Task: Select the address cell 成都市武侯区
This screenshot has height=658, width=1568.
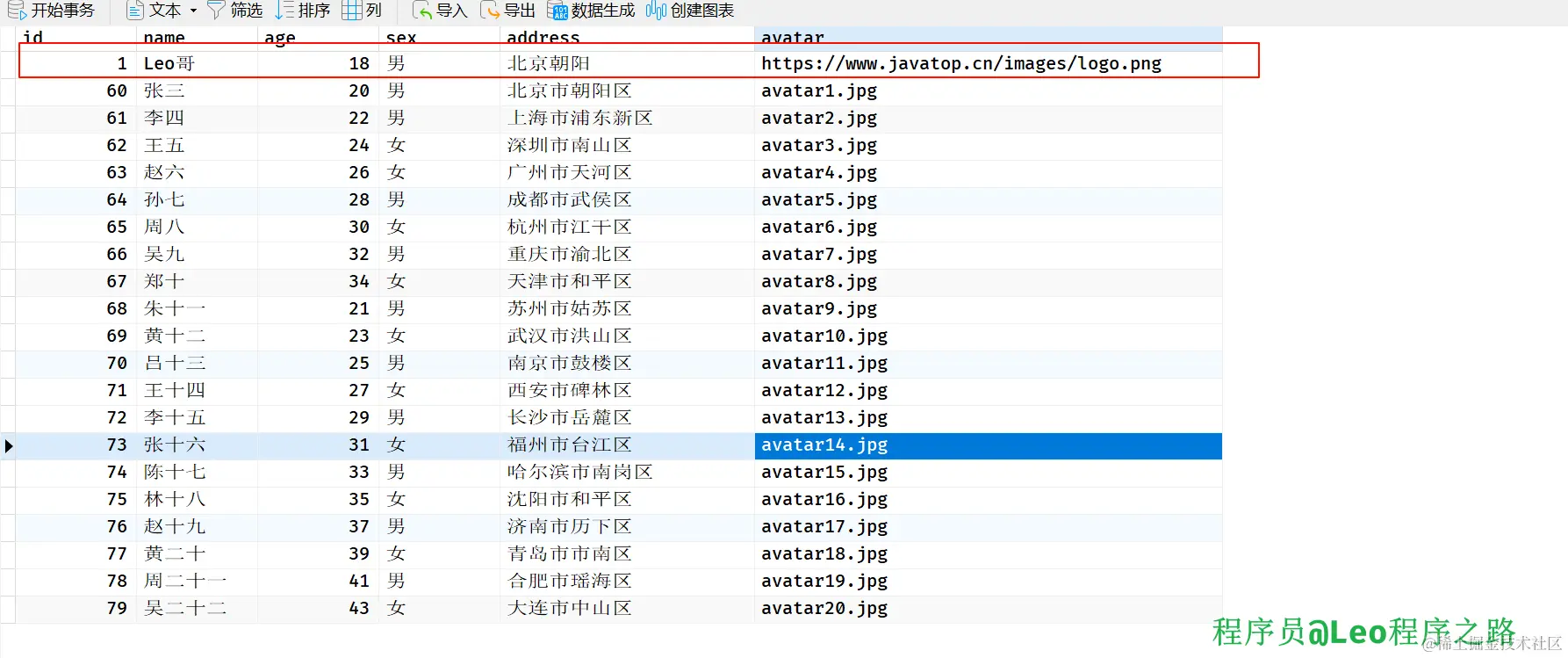Action: (x=627, y=199)
